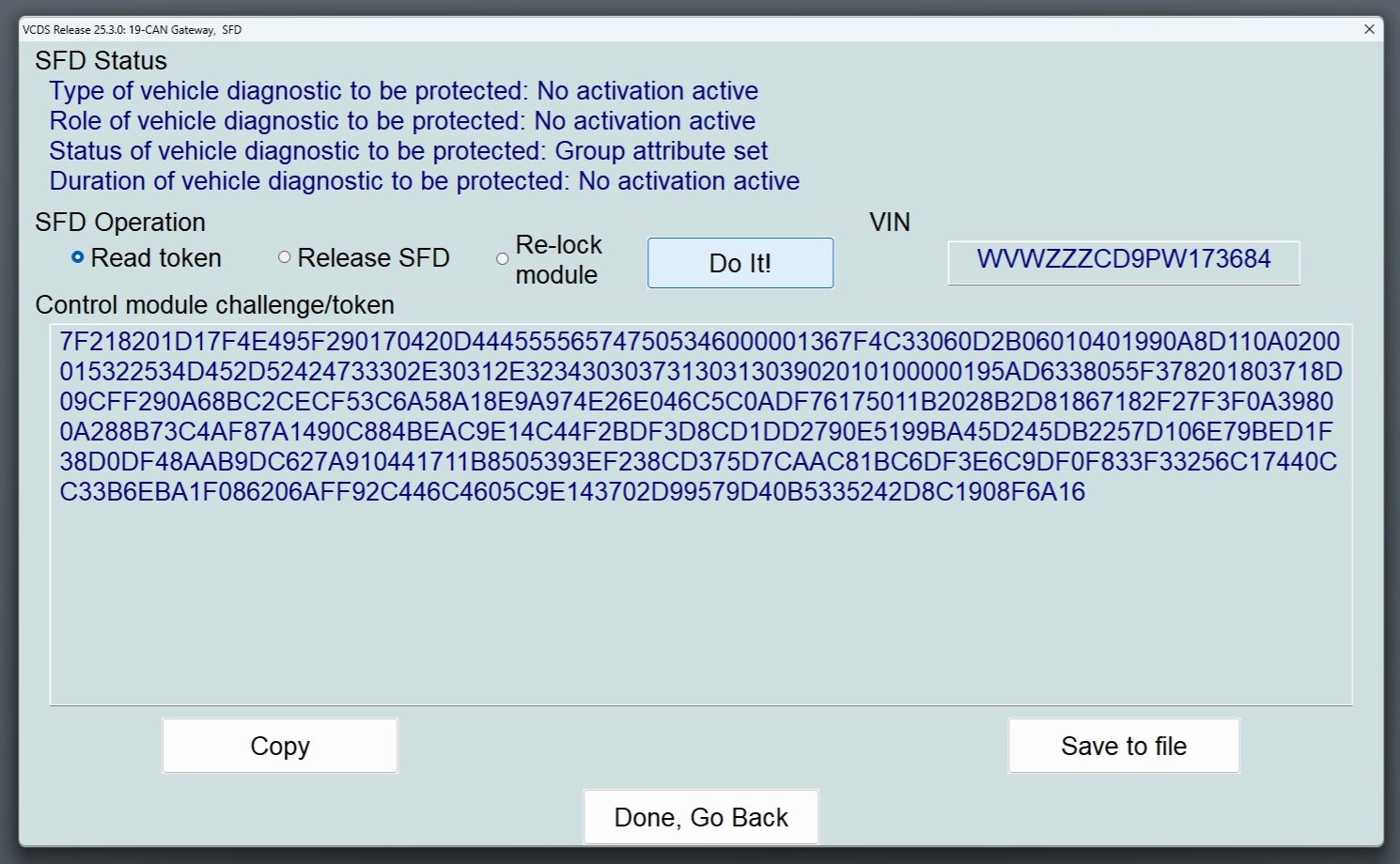Image resolution: width=1400 pixels, height=864 pixels.
Task: Click empty area of the challenge/token text box
Action: [x=701, y=601]
